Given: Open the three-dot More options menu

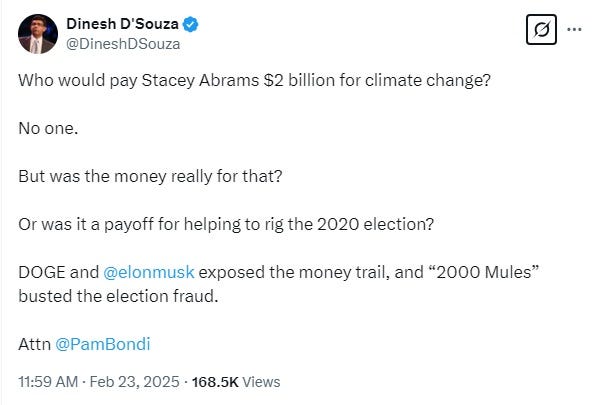Looking at the screenshot, I should (574, 29).
